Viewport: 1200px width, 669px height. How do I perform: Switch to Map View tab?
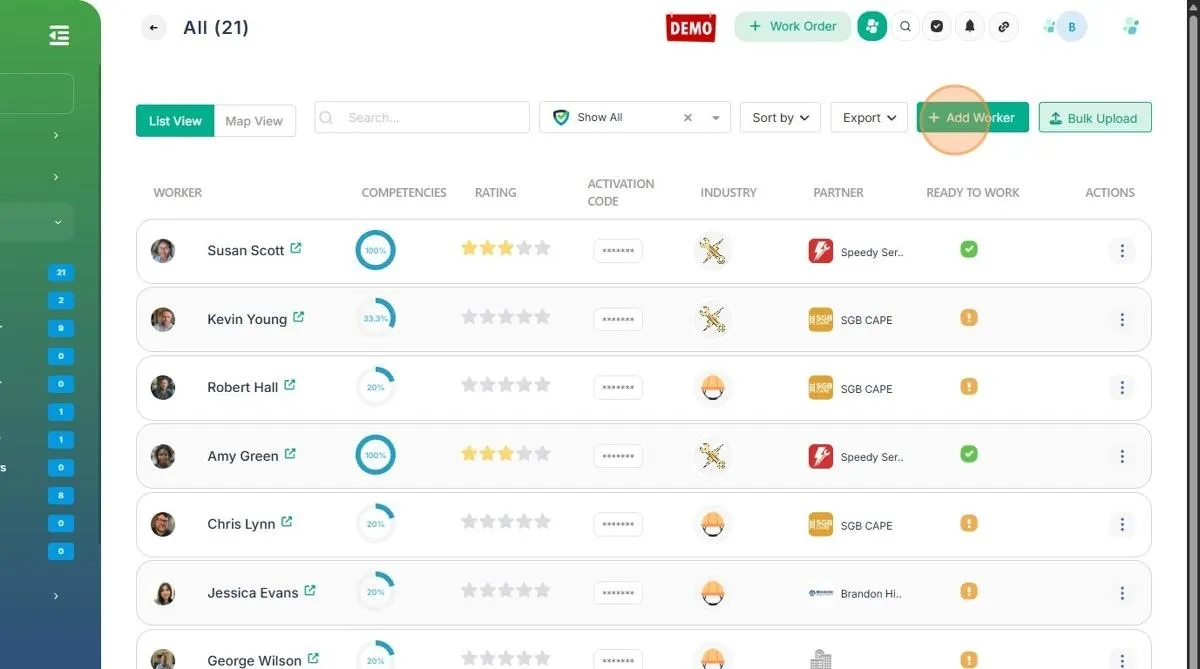pos(254,121)
